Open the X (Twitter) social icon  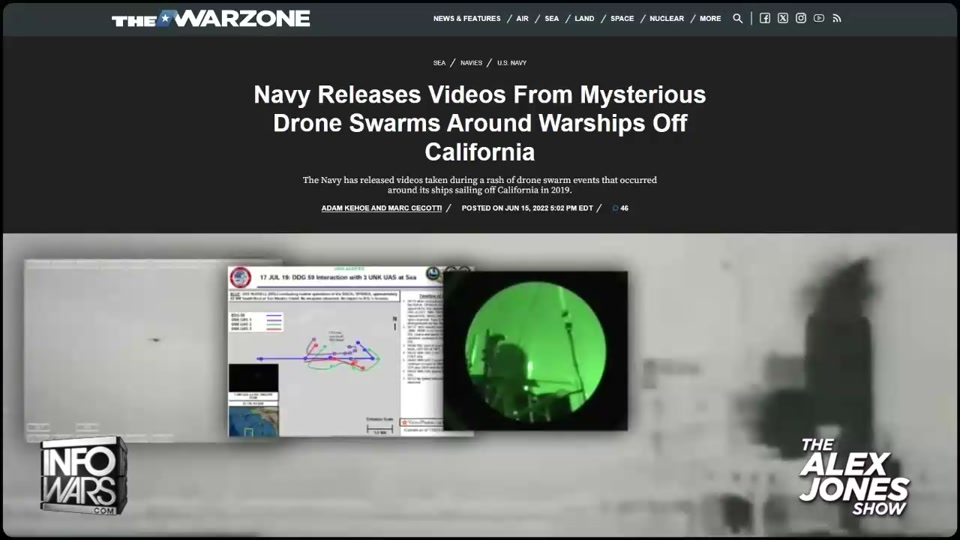click(x=783, y=18)
